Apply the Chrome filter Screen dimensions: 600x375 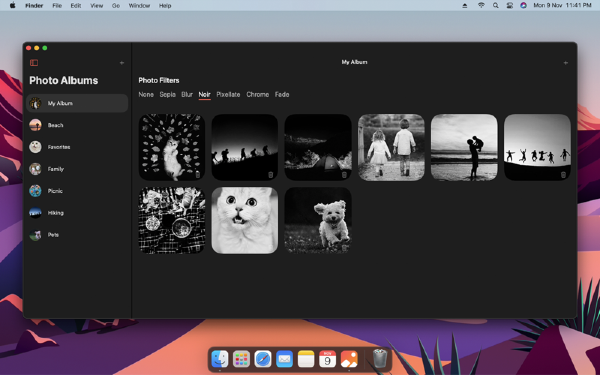[258, 95]
